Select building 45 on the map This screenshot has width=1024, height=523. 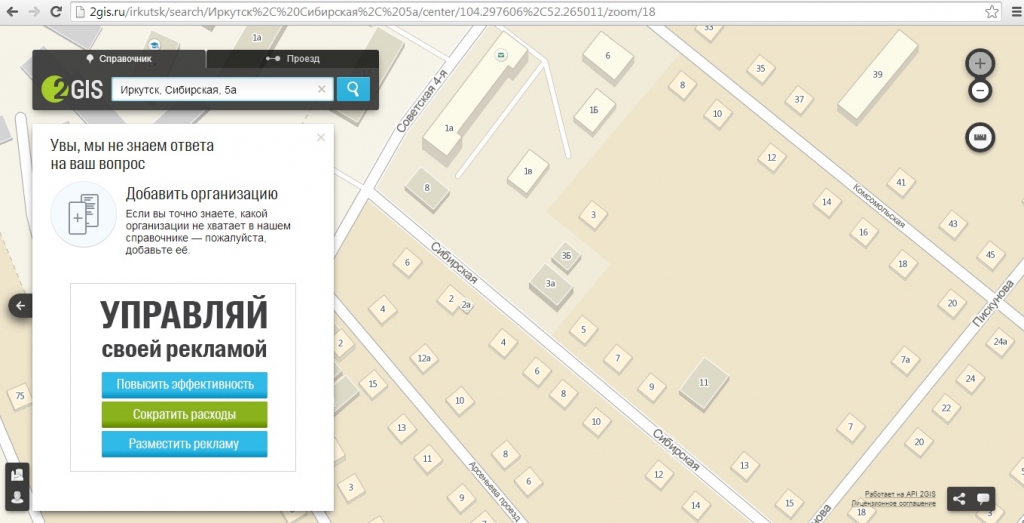tap(991, 255)
